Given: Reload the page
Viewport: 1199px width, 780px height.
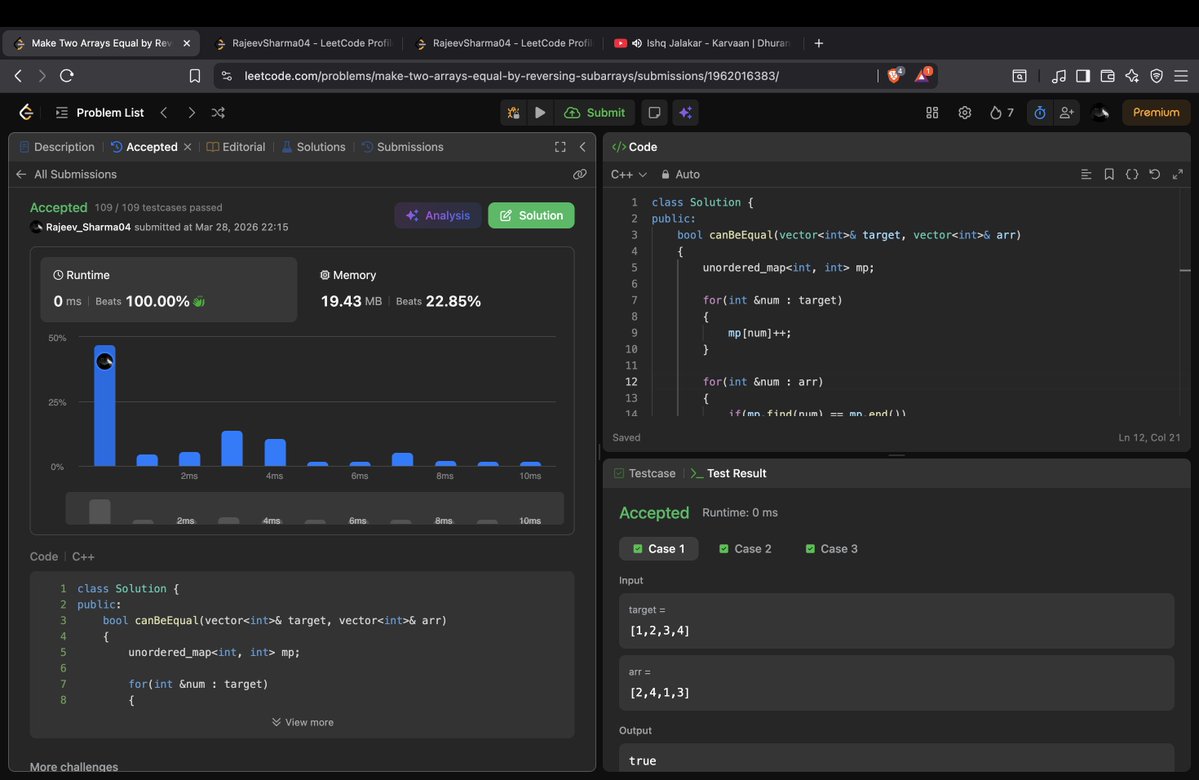Looking at the screenshot, I should click(x=67, y=76).
